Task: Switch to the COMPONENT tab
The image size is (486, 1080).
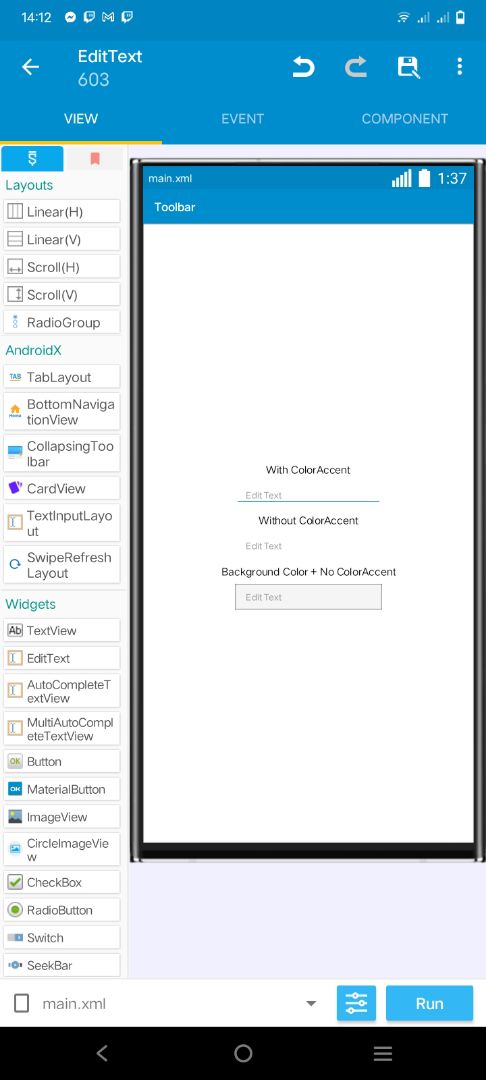Action: 405,118
